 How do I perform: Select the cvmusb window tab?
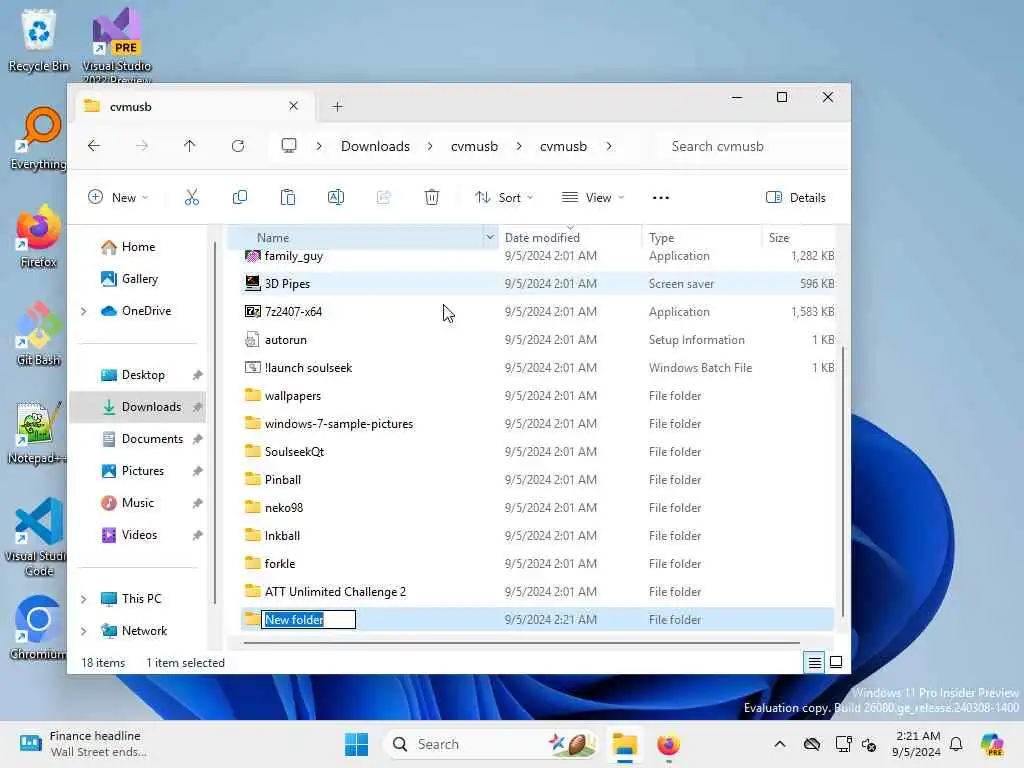[193, 106]
